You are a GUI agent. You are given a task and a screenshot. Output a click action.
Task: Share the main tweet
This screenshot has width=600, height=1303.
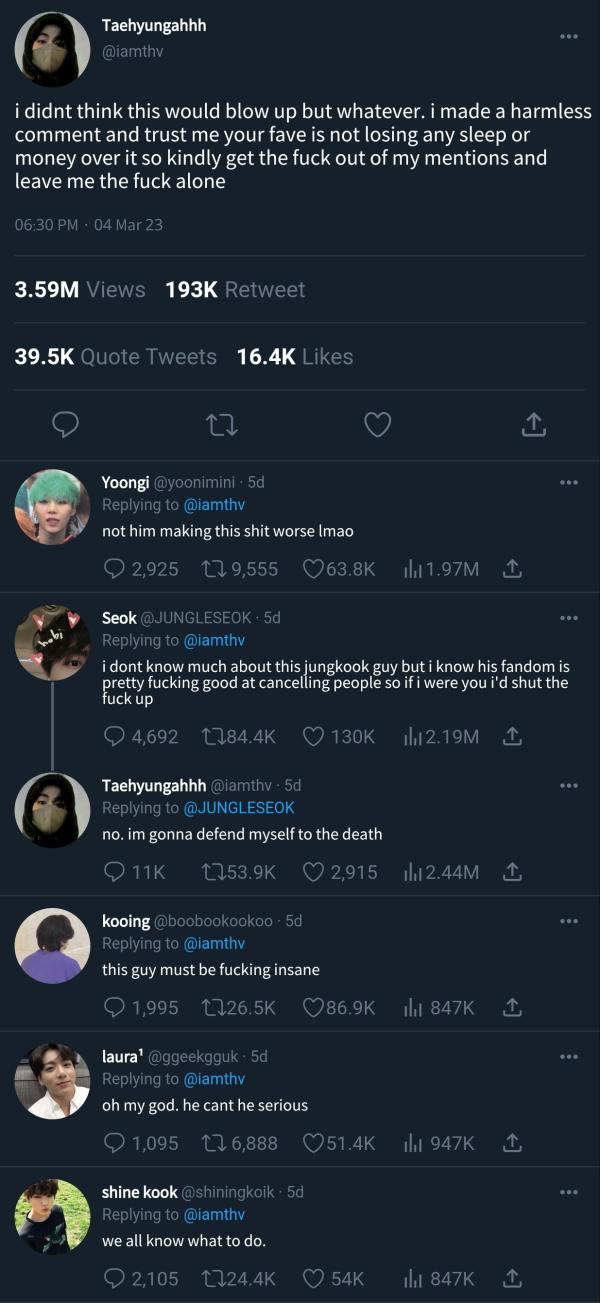click(534, 425)
